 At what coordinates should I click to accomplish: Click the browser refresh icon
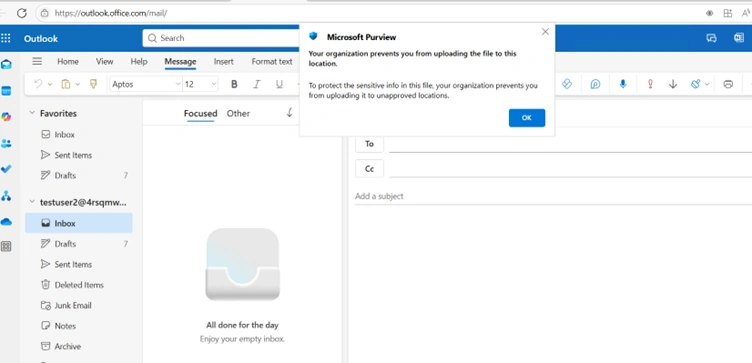(x=22, y=13)
